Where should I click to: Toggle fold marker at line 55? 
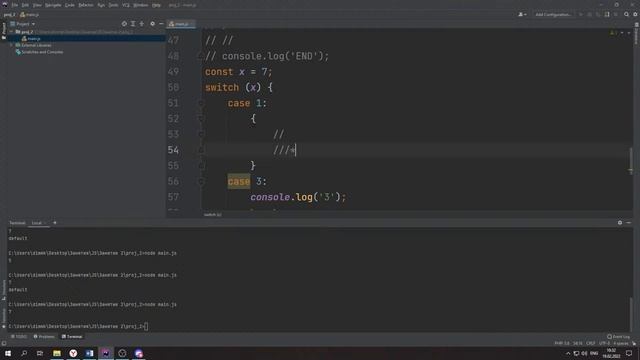201,166
